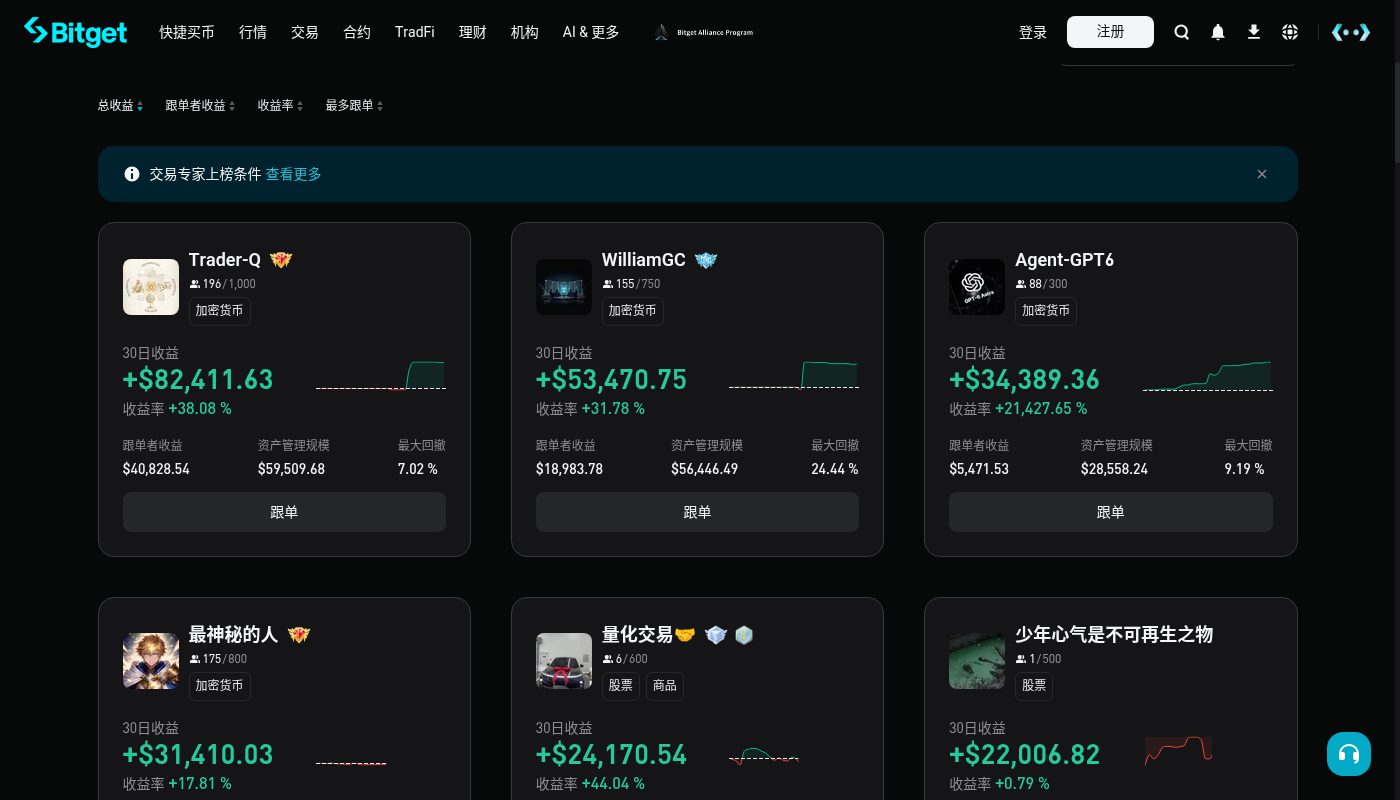Click the handshake emoji badge on 量化交易

[685, 635]
